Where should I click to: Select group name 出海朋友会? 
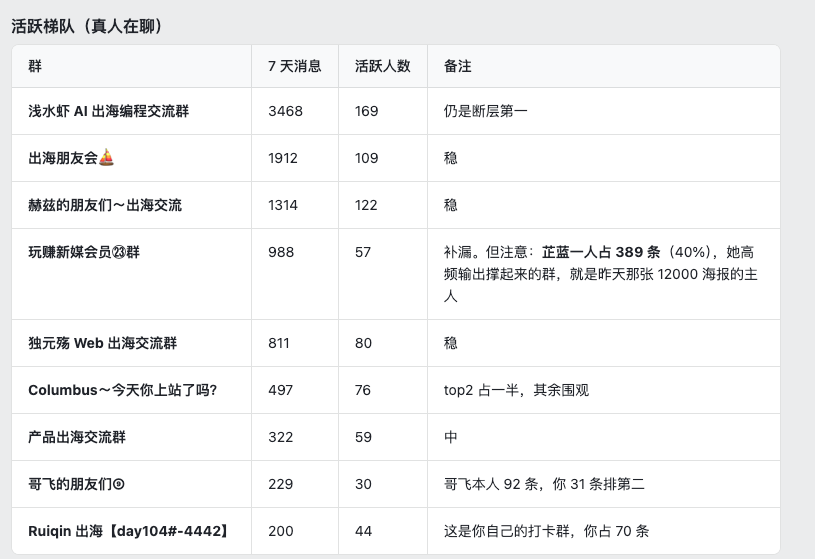[63, 158]
